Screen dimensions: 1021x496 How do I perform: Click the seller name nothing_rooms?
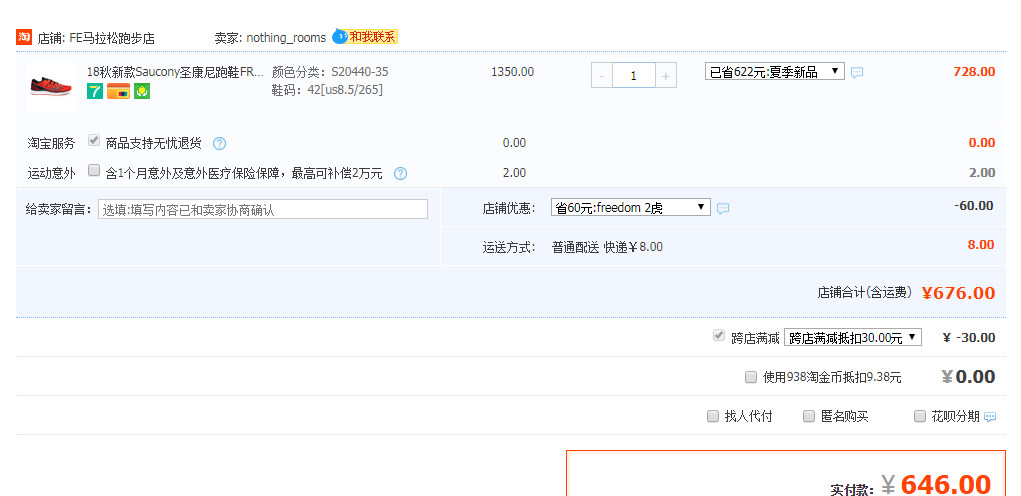(x=286, y=38)
